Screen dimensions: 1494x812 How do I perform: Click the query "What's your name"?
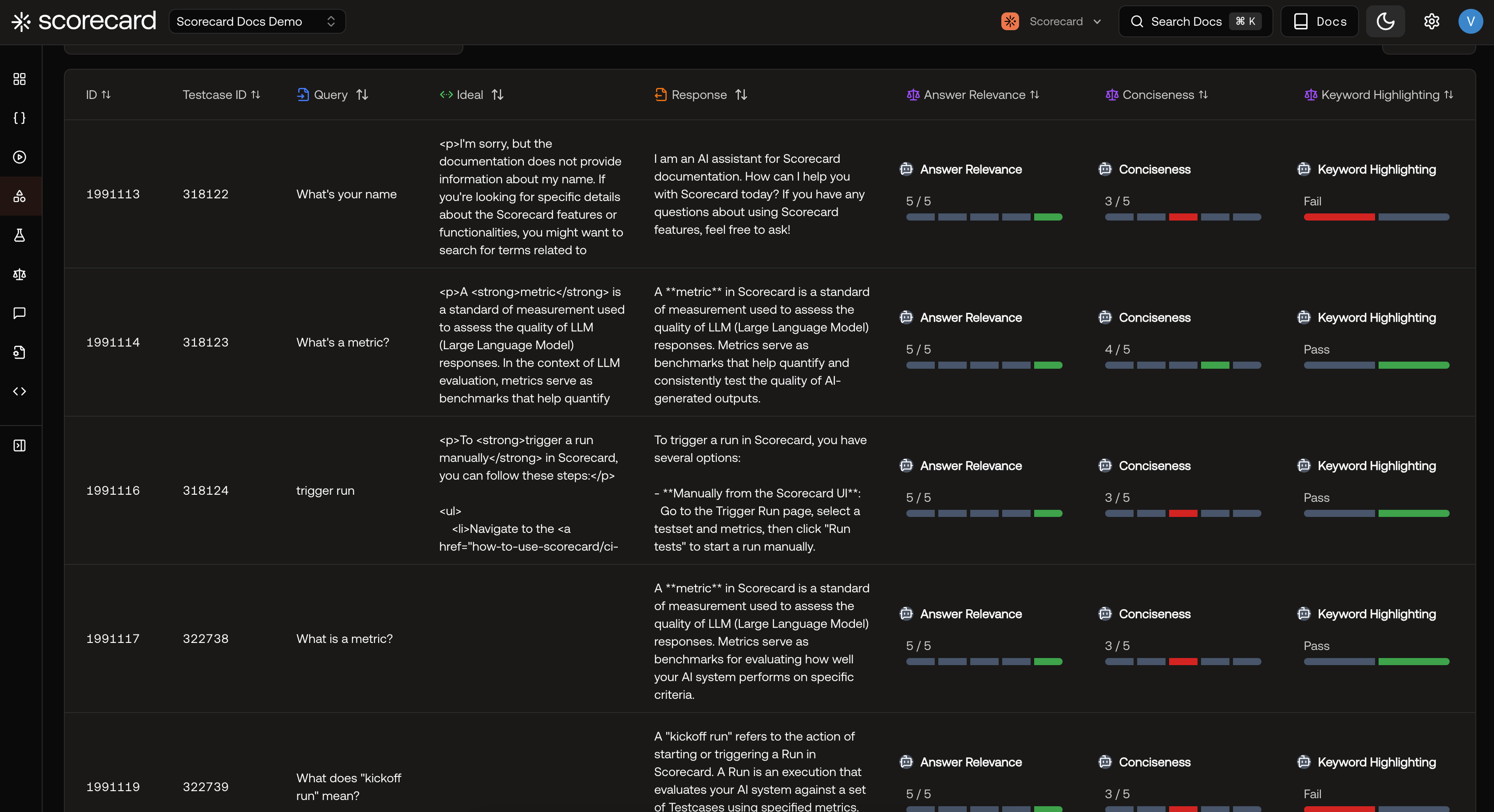click(346, 194)
